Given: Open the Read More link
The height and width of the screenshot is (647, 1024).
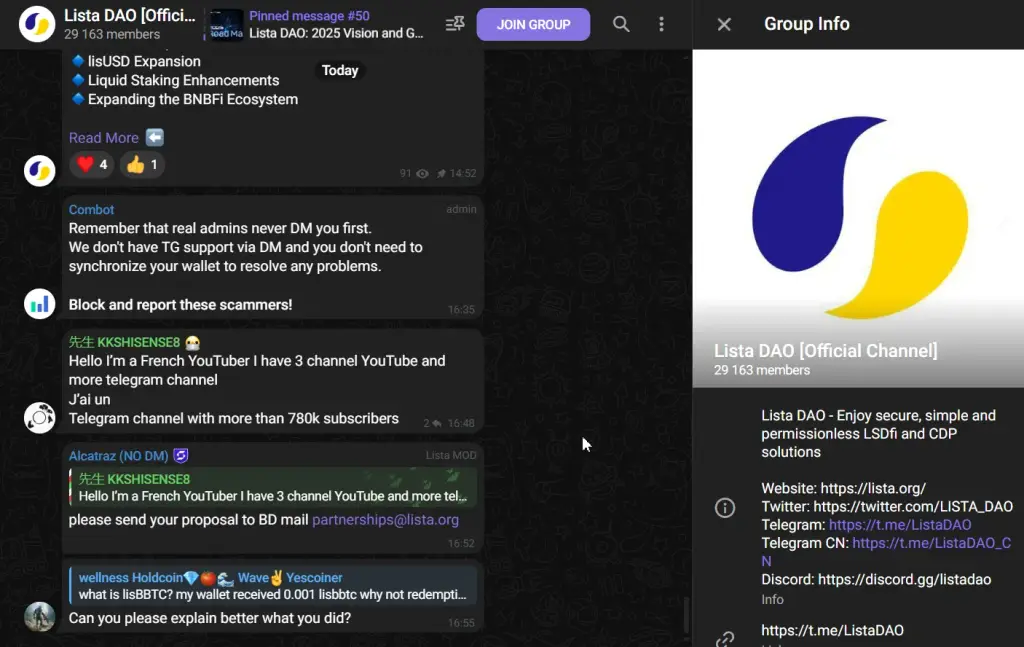Looking at the screenshot, I should tap(104, 138).
